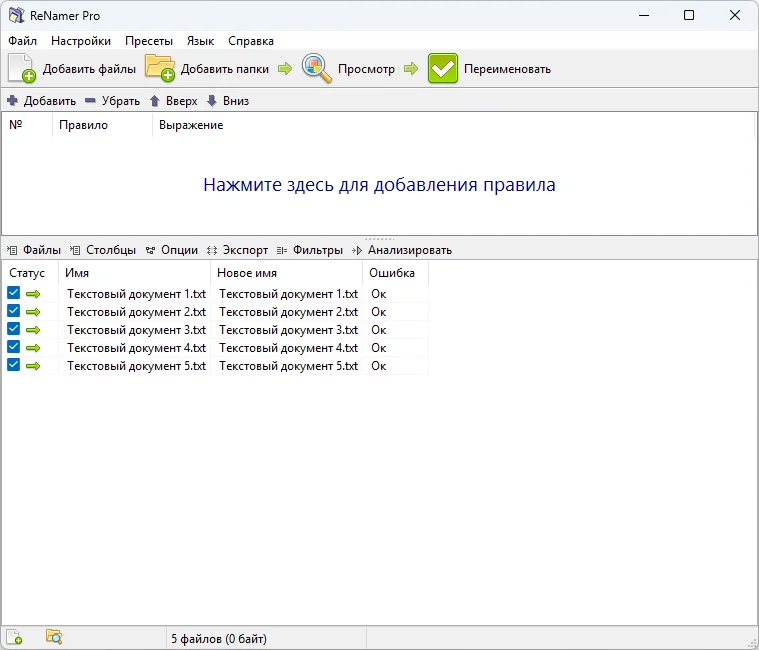The width and height of the screenshot is (759, 650).
Task: Disable the Текстовый документ 5.txt checkbox
Action: click(14, 366)
